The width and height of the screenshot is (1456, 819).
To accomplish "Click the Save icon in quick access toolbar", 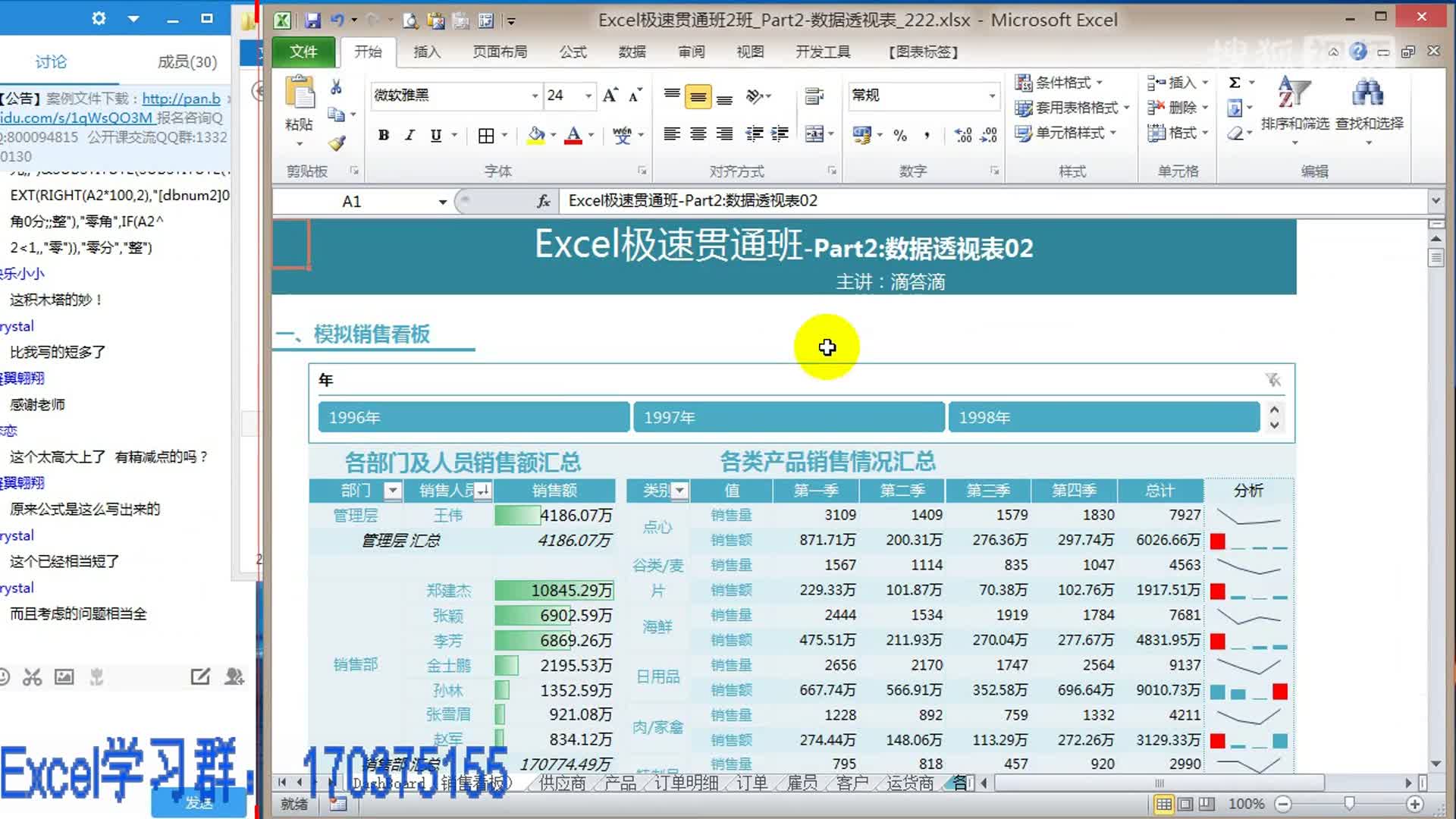I will [312, 20].
